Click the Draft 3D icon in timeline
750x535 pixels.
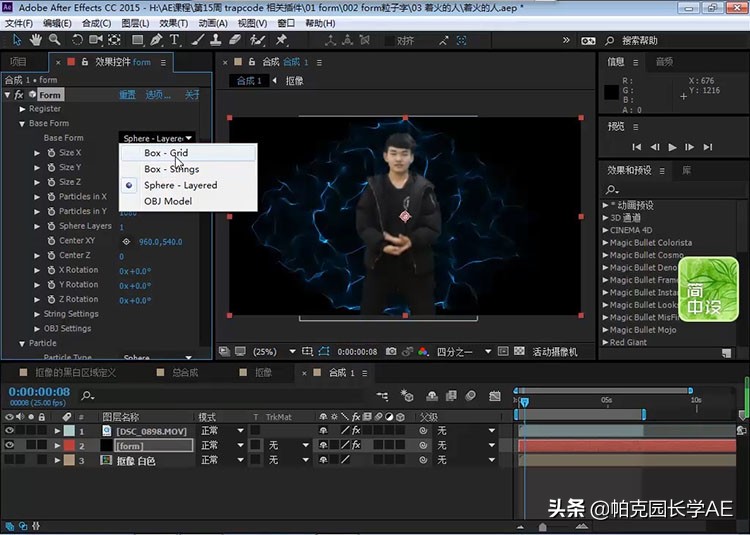pos(407,396)
